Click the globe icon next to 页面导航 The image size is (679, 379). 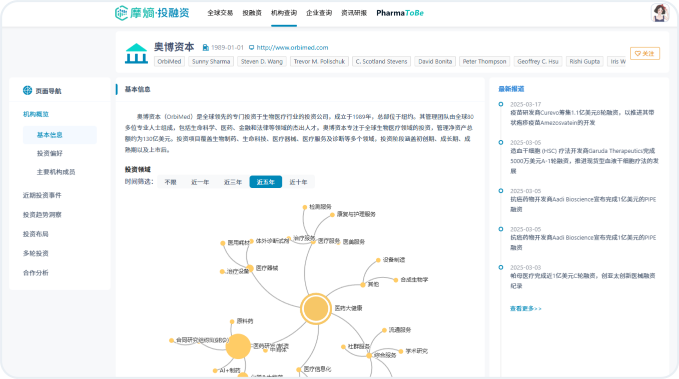(x=27, y=91)
